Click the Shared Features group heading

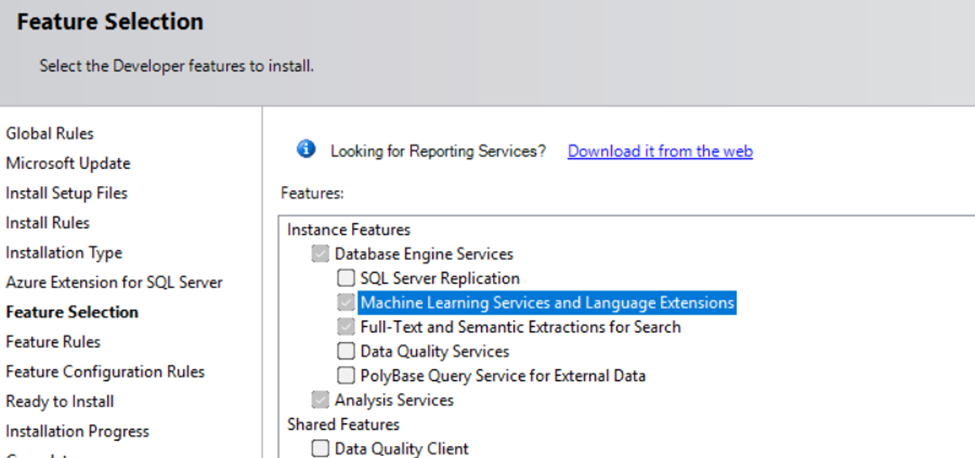[343, 424]
